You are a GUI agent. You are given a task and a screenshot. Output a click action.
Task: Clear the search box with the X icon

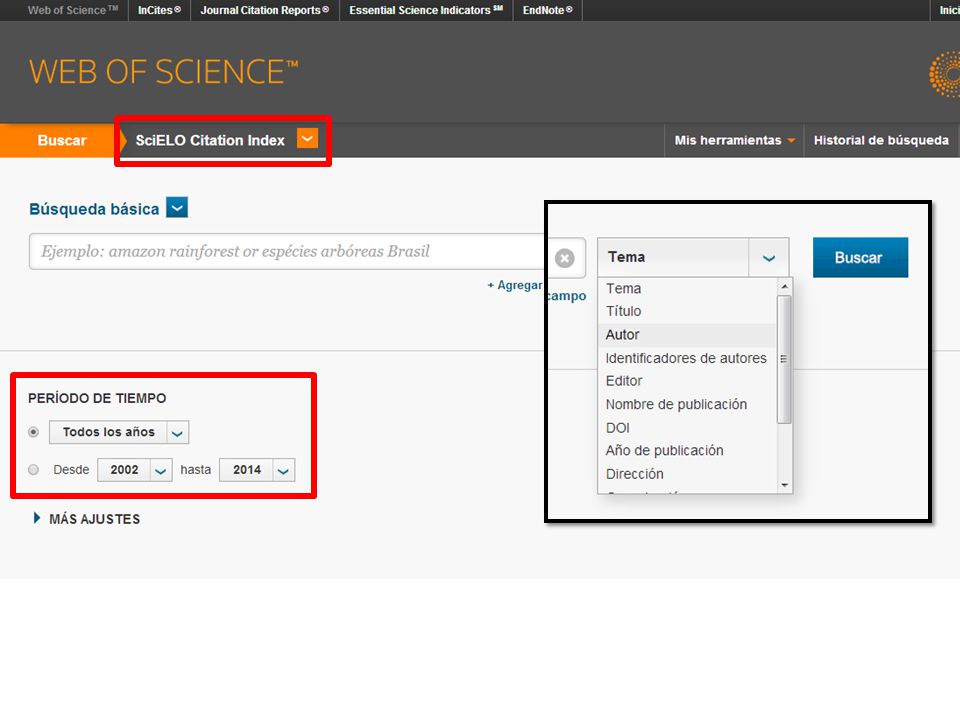(564, 258)
